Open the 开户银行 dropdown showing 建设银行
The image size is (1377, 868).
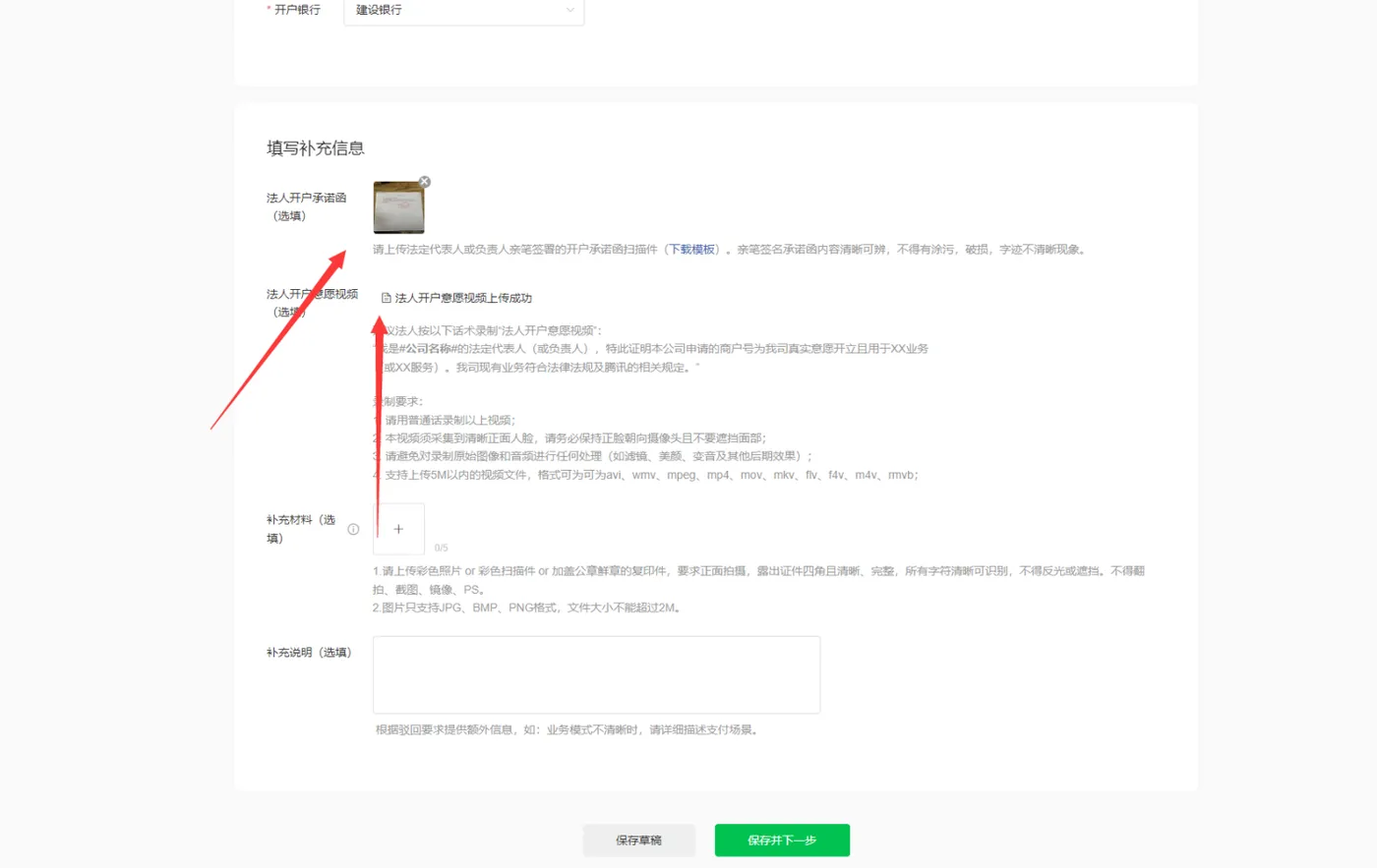coord(463,11)
